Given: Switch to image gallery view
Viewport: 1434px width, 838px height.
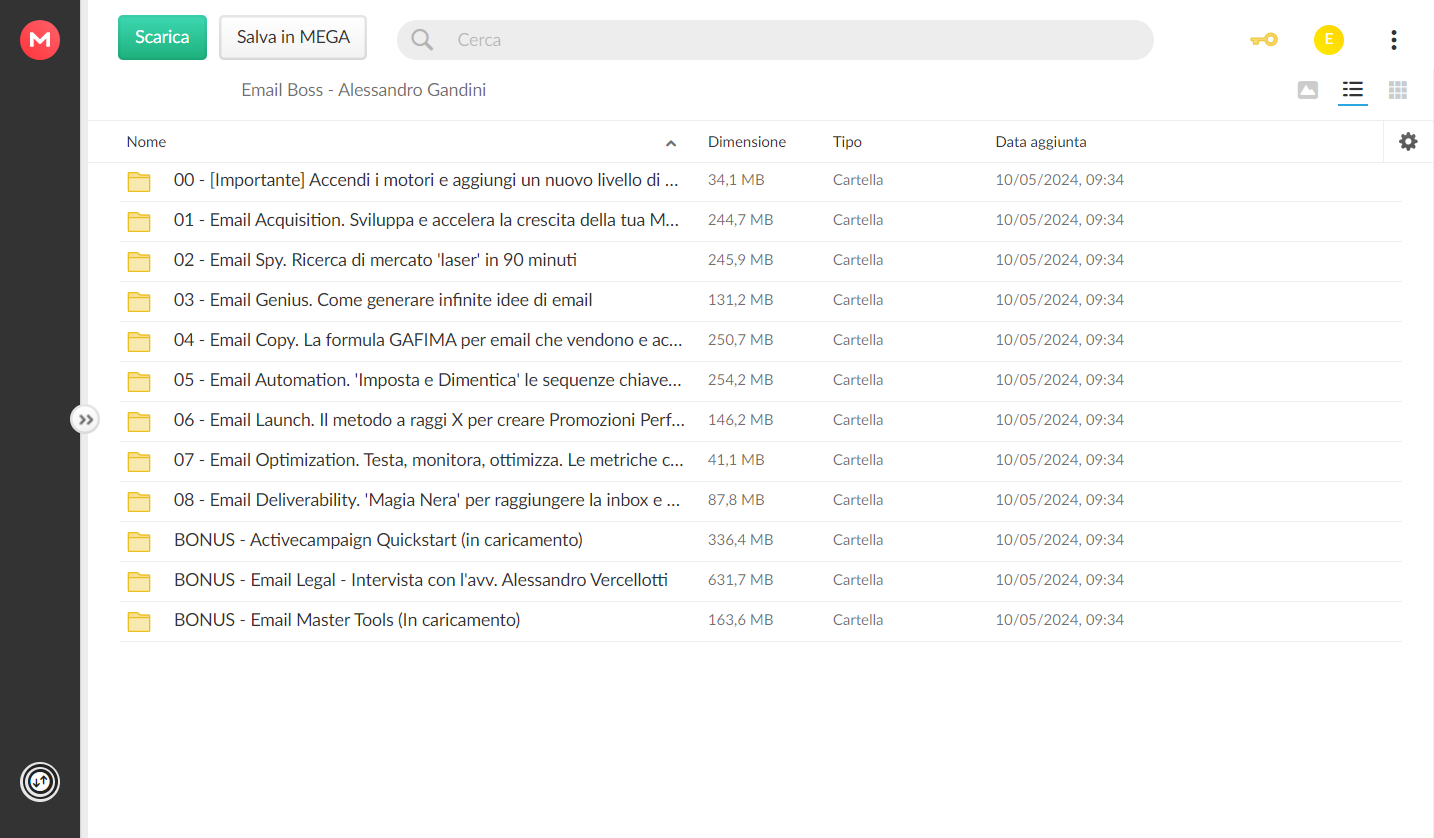Looking at the screenshot, I should tap(1307, 90).
